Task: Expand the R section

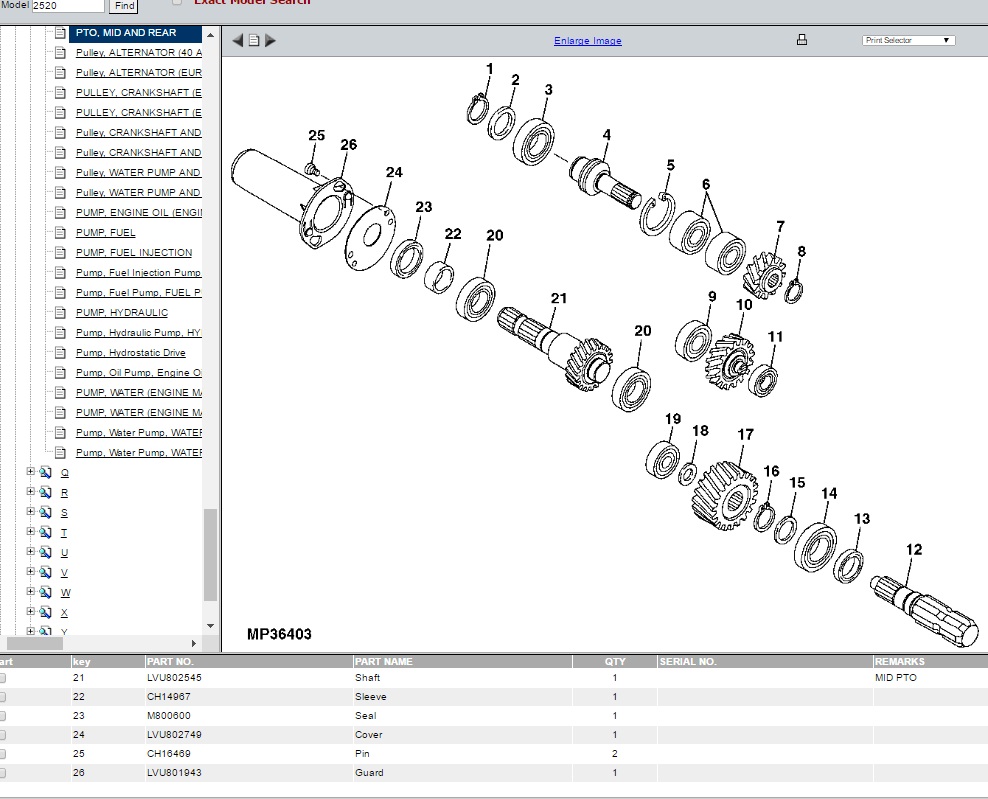Action: 30,491
